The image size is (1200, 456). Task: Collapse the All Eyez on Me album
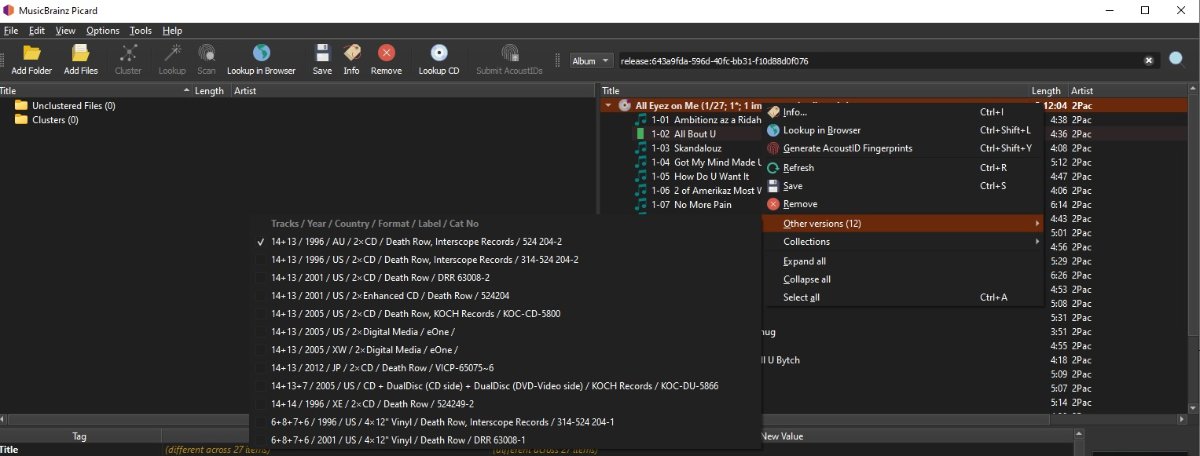[607, 105]
